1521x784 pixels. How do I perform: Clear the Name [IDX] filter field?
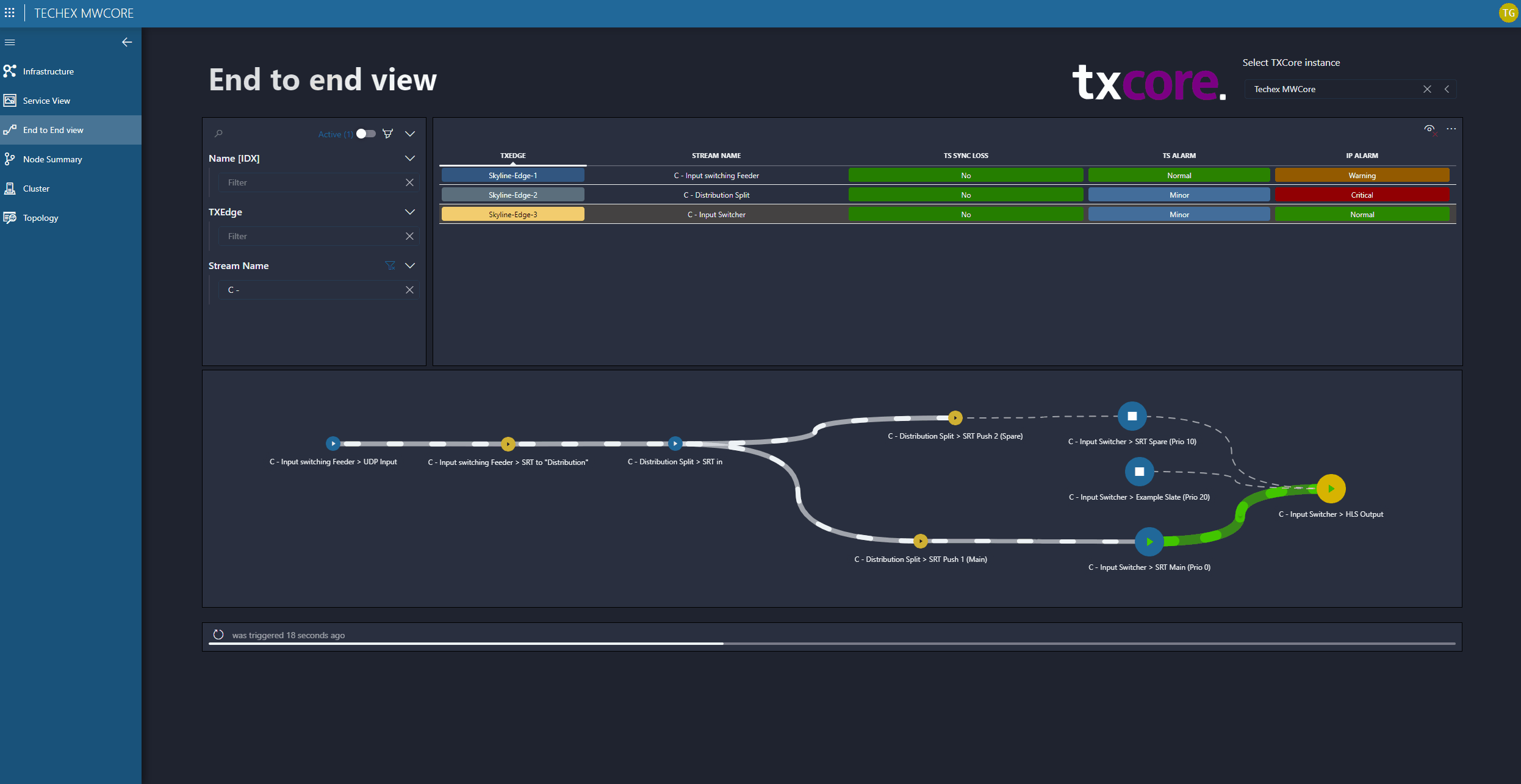tap(409, 182)
